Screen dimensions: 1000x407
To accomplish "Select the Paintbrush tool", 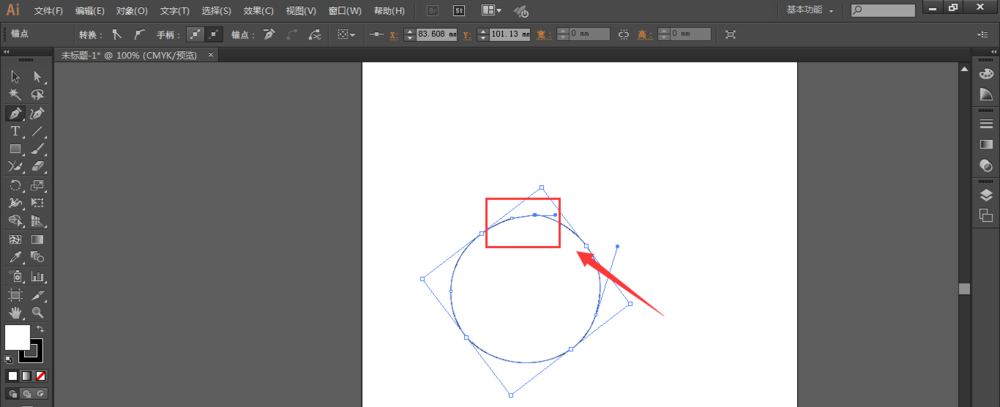I will (38, 149).
